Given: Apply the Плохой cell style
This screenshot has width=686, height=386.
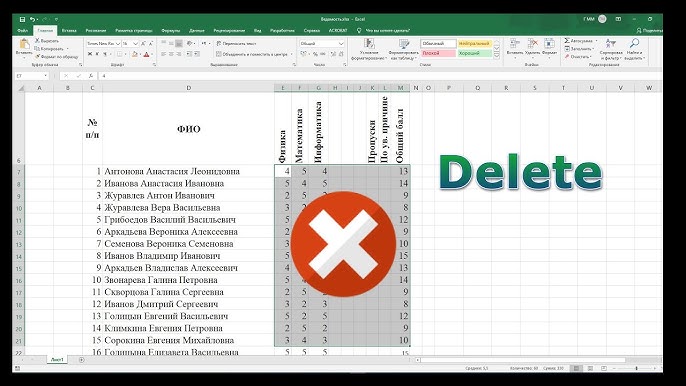Looking at the screenshot, I should point(438,53).
